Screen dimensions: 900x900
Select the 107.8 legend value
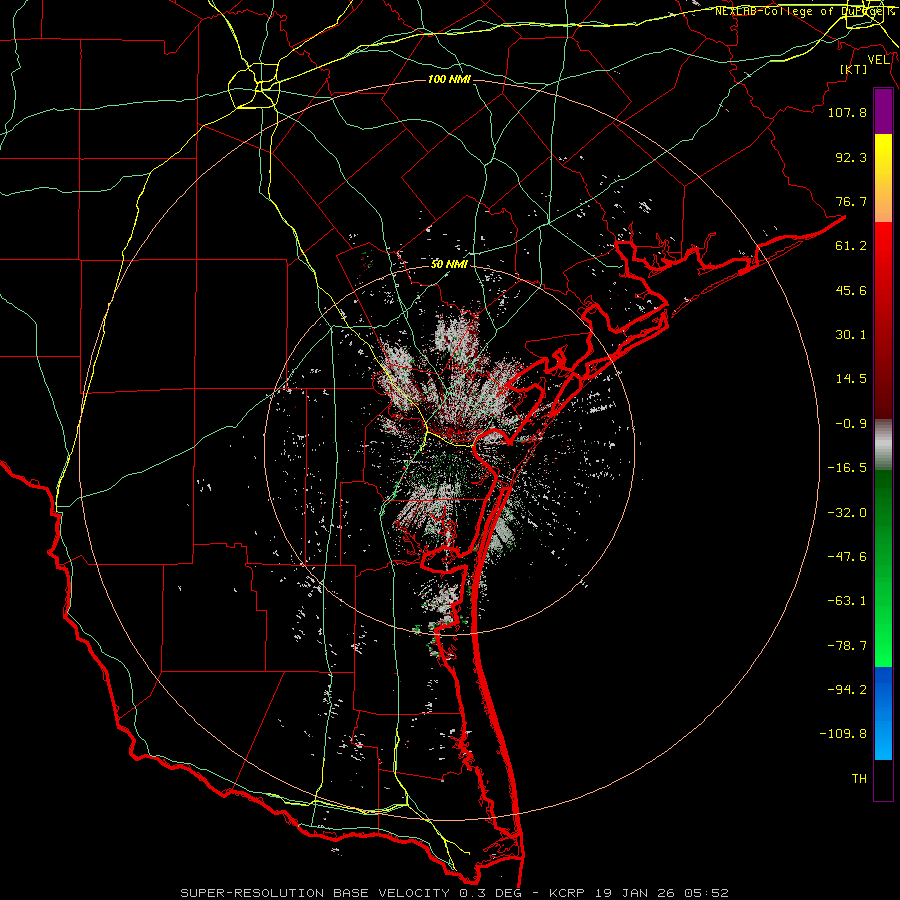click(x=847, y=112)
